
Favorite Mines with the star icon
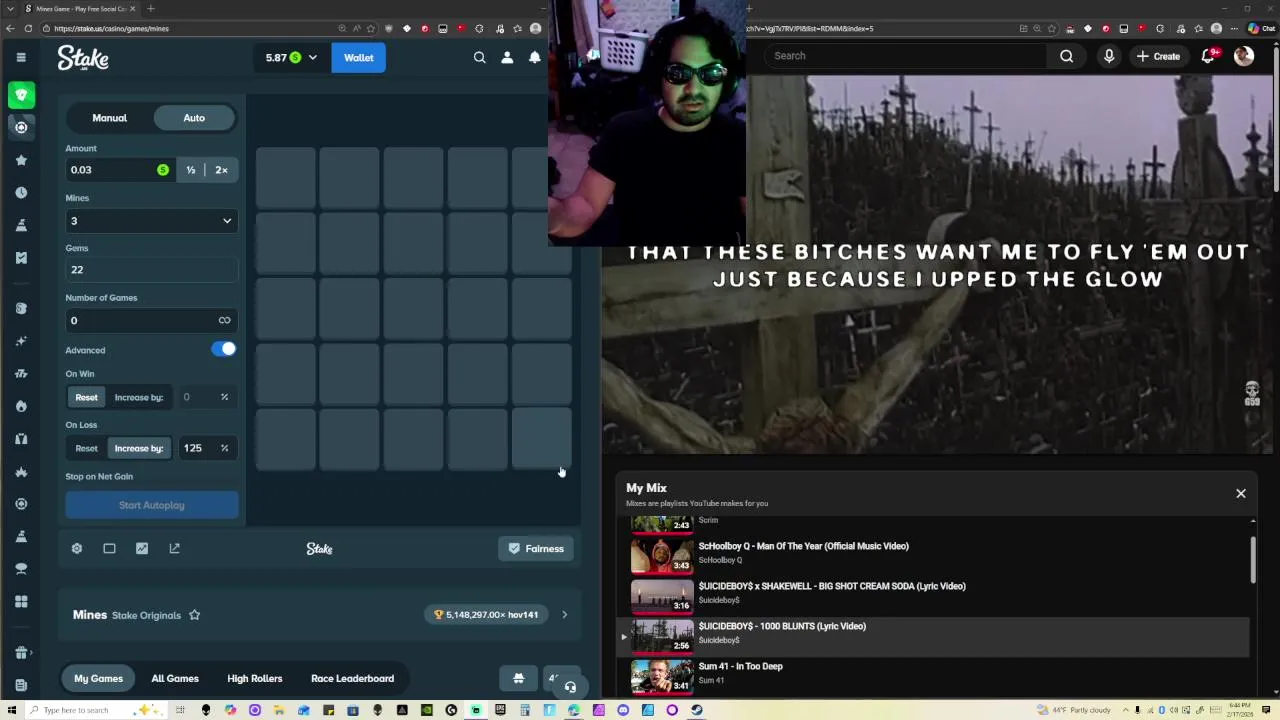195,615
